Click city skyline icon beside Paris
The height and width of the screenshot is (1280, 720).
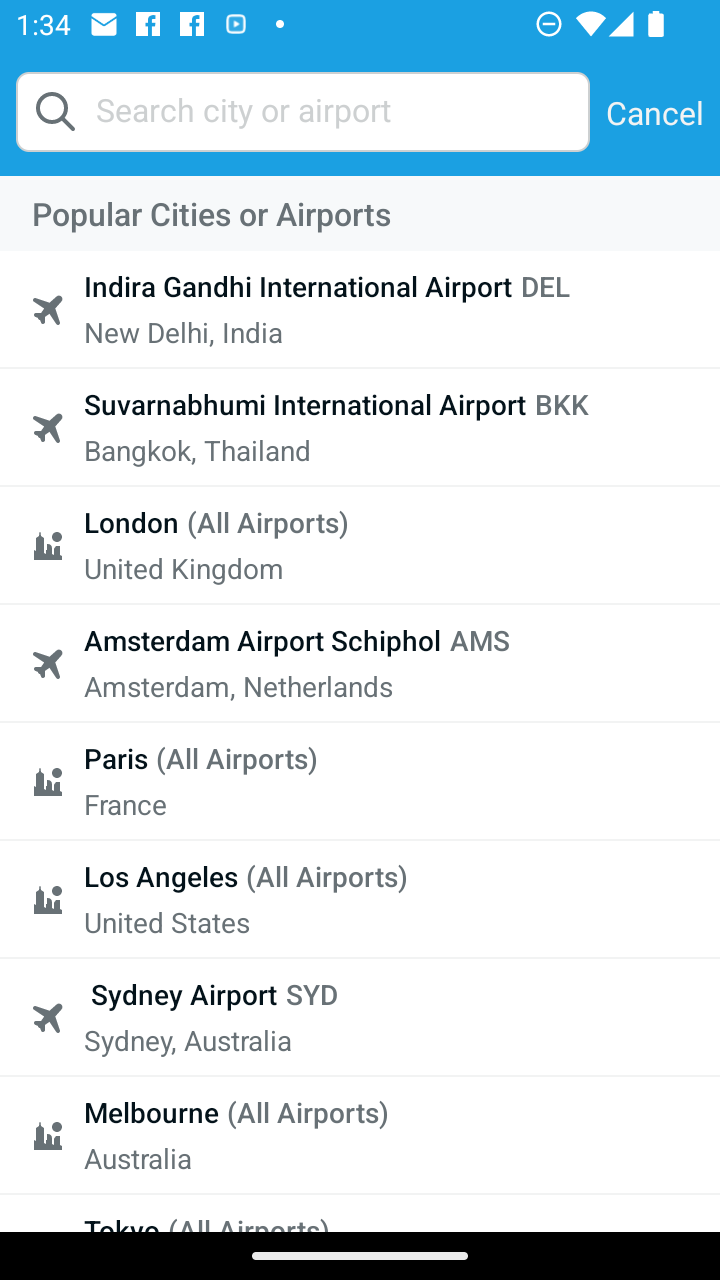pos(48,782)
